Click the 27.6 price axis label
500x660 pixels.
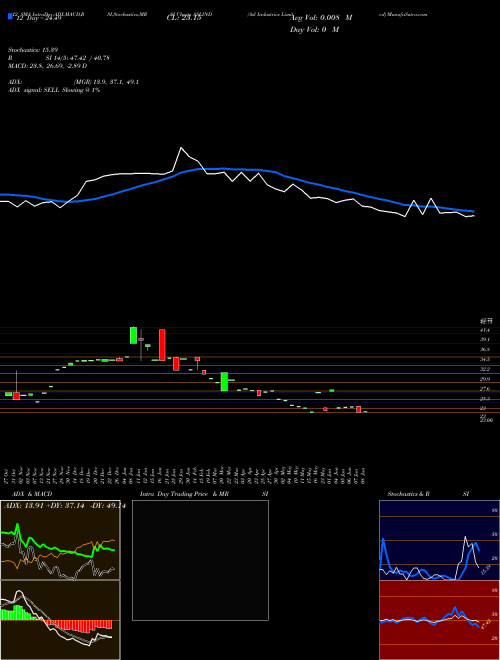coord(485,389)
